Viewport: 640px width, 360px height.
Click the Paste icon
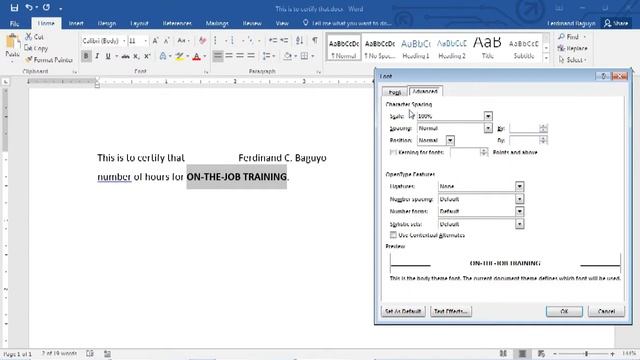(x=12, y=42)
